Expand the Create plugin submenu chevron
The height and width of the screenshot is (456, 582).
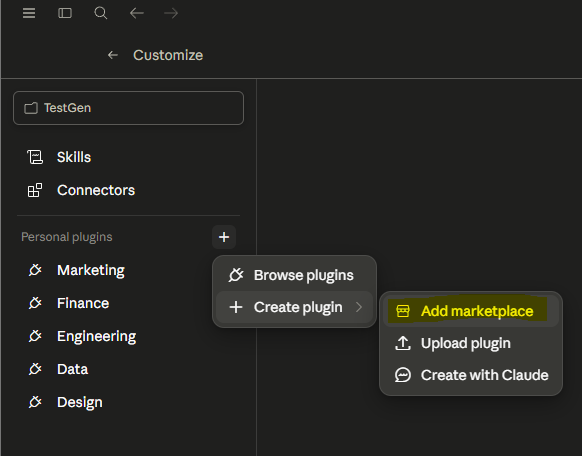click(359, 307)
